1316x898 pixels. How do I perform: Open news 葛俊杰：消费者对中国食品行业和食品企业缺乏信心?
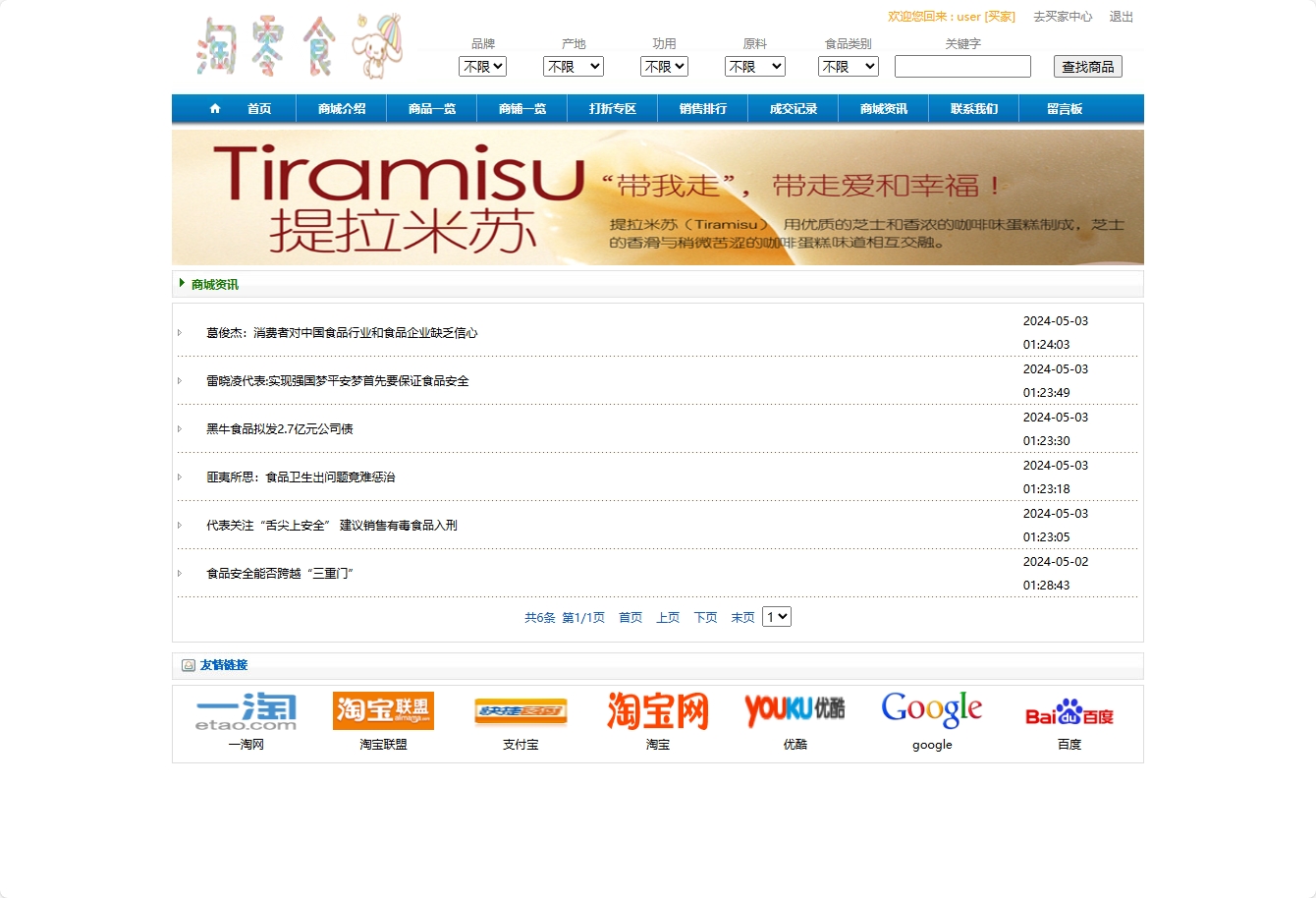pos(342,333)
